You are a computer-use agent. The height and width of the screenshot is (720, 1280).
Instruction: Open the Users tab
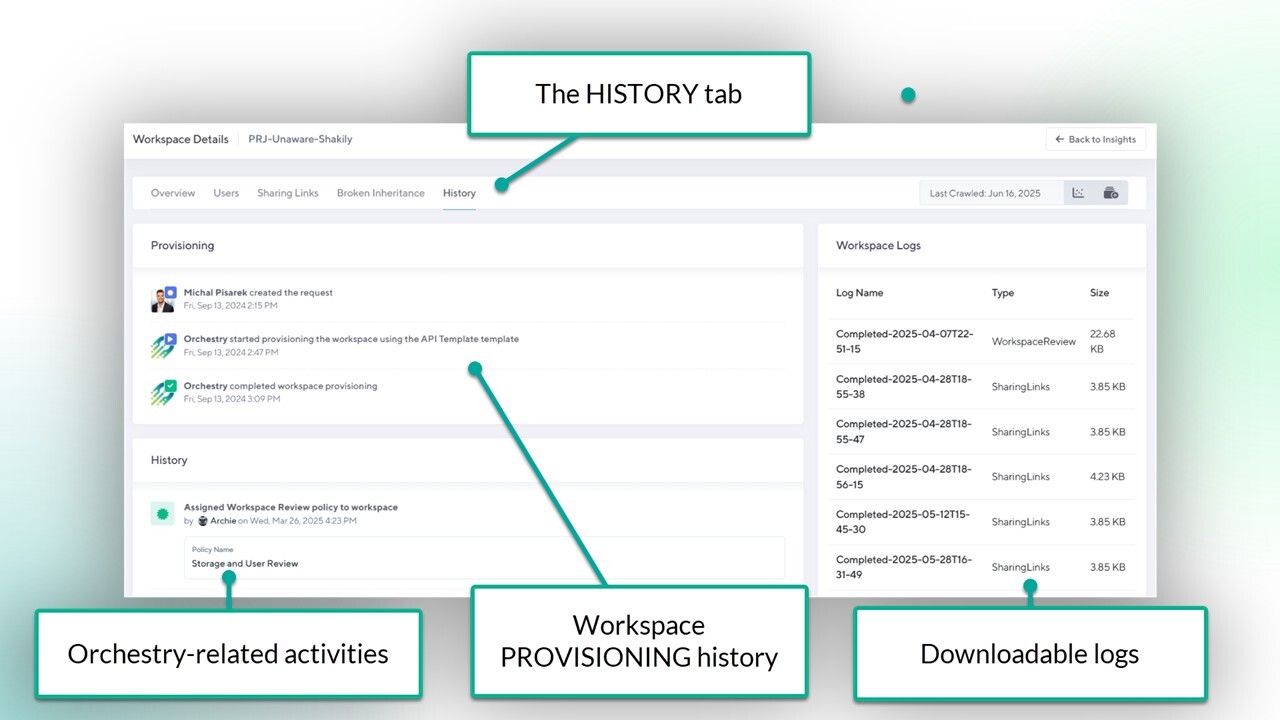226,193
